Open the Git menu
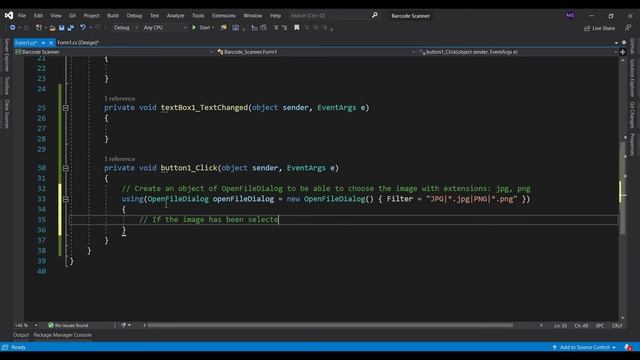 (72, 16)
